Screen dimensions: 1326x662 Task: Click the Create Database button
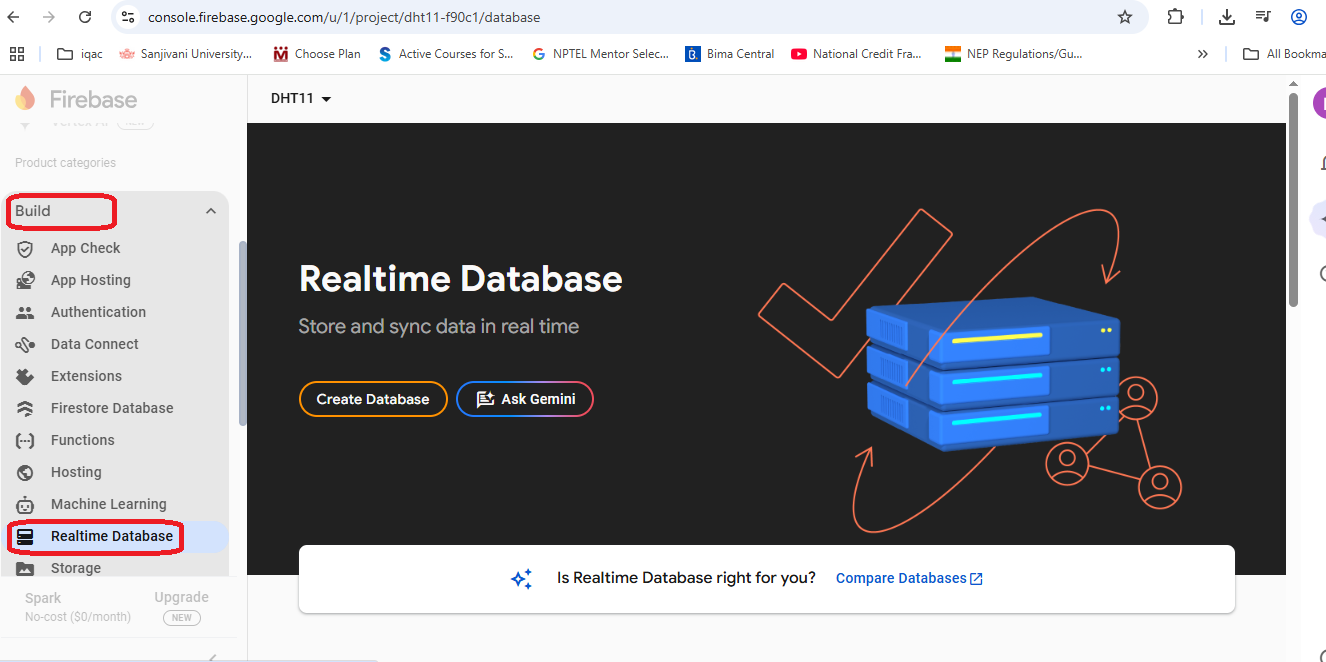[x=373, y=399]
